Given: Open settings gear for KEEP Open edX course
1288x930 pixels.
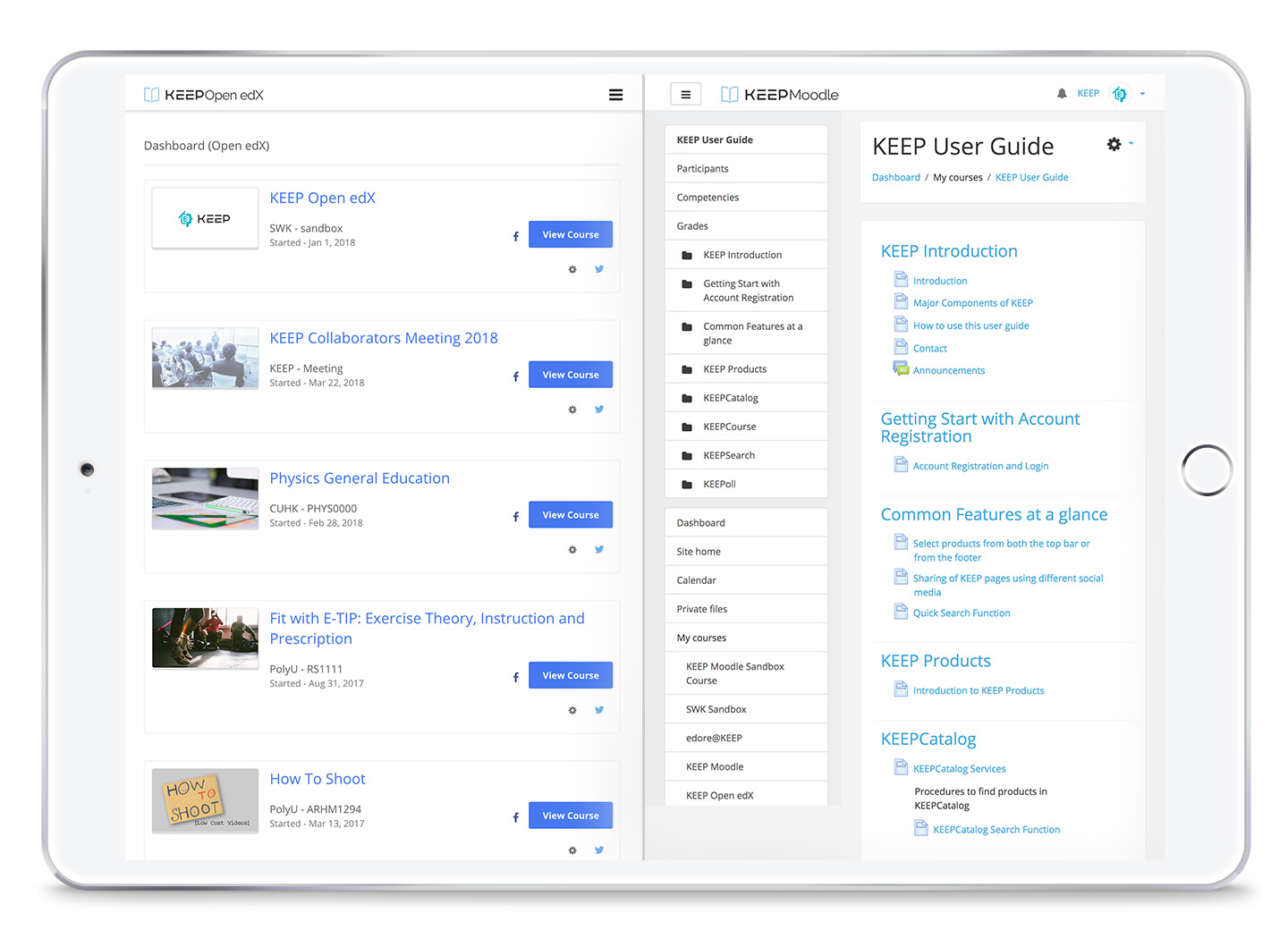Looking at the screenshot, I should click(572, 269).
